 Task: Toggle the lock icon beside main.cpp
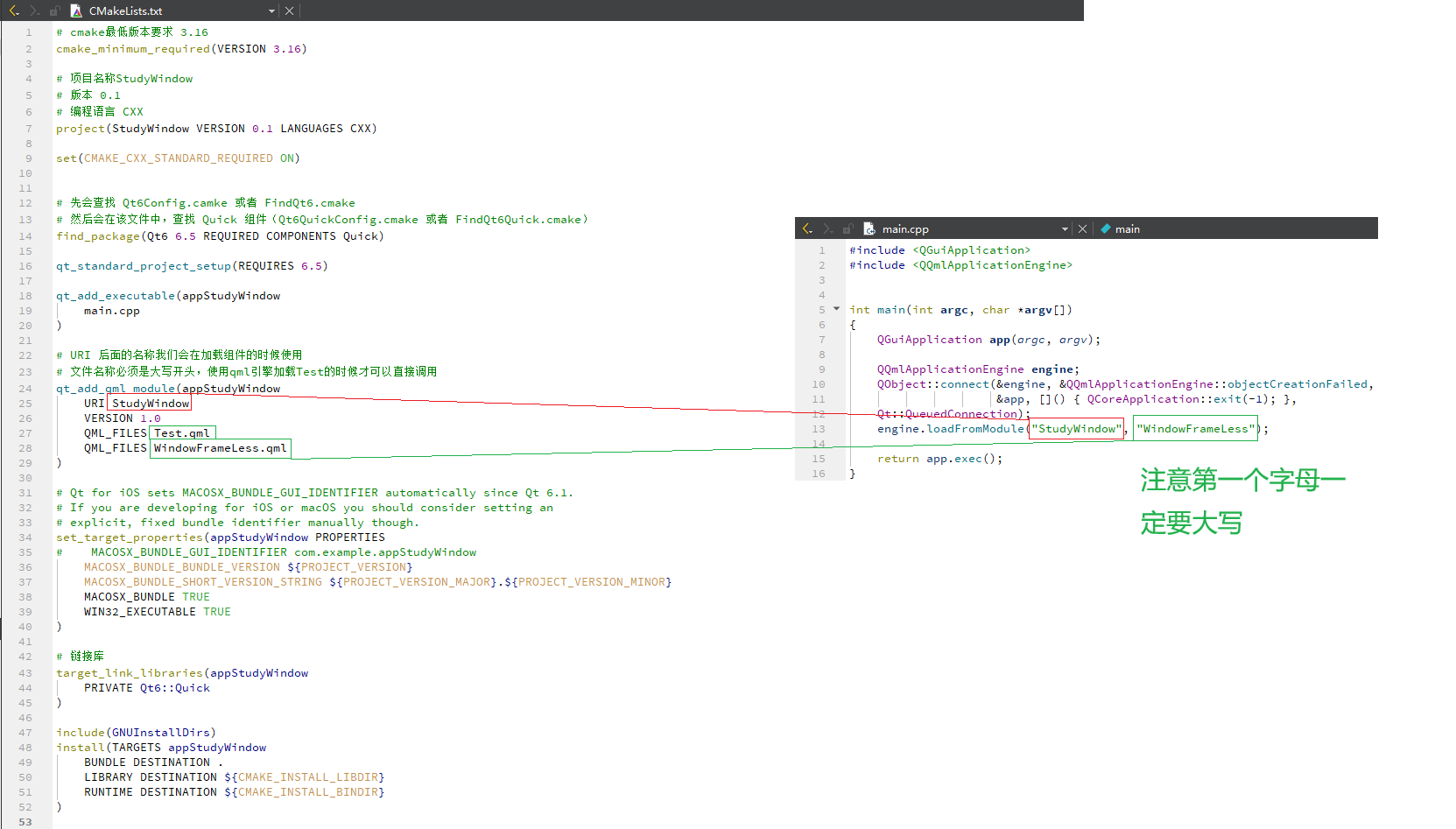coord(848,228)
